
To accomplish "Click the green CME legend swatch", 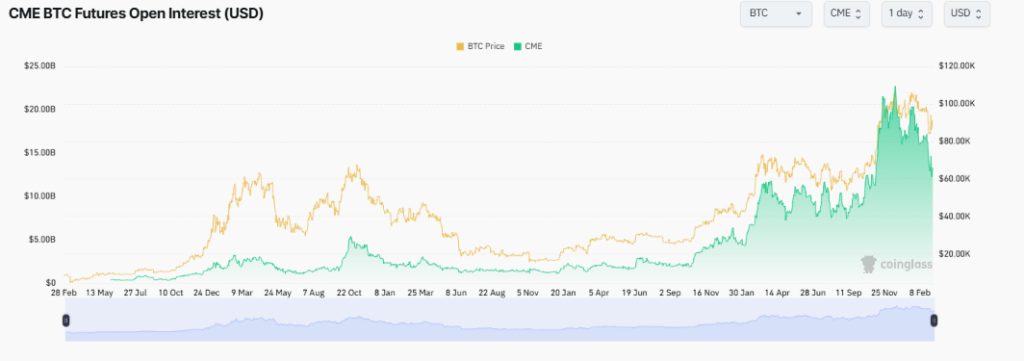I will [x=518, y=46].
